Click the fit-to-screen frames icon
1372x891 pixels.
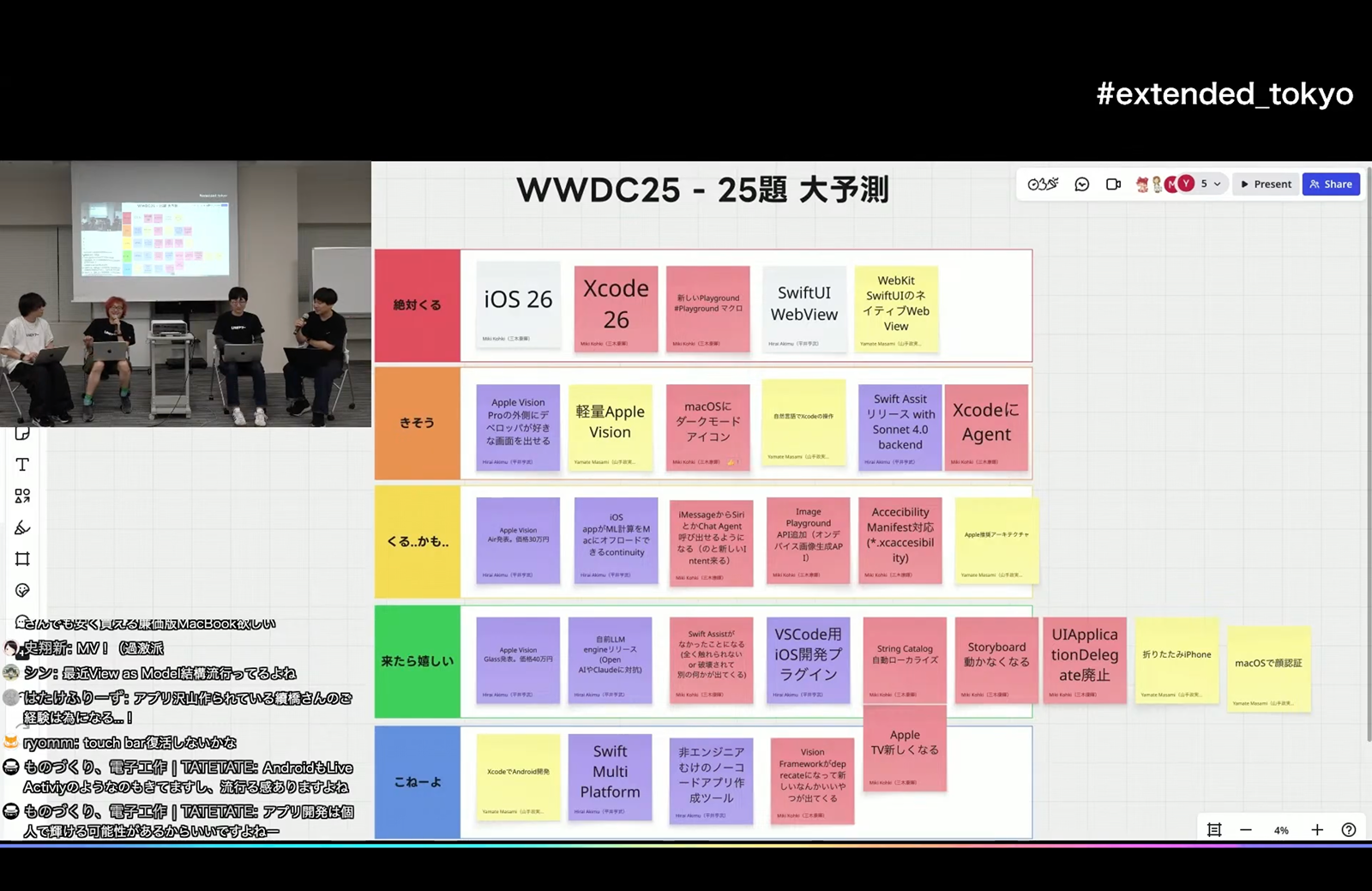(1214, 829)
